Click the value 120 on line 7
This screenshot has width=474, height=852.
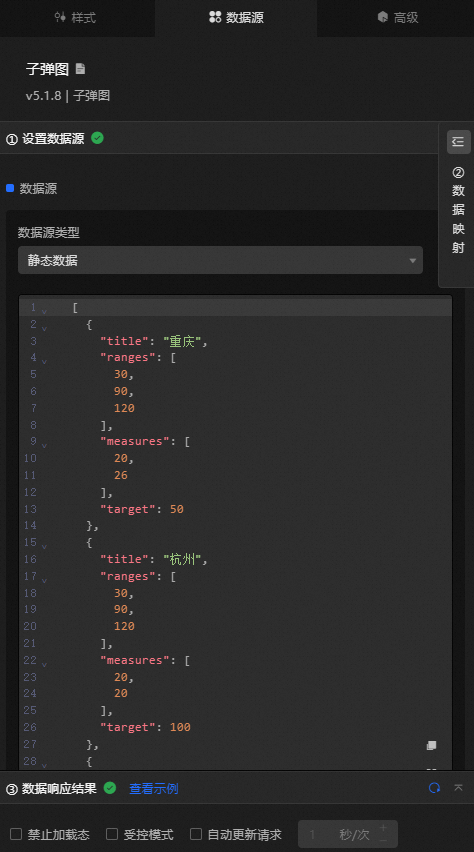tap(124, 408)
